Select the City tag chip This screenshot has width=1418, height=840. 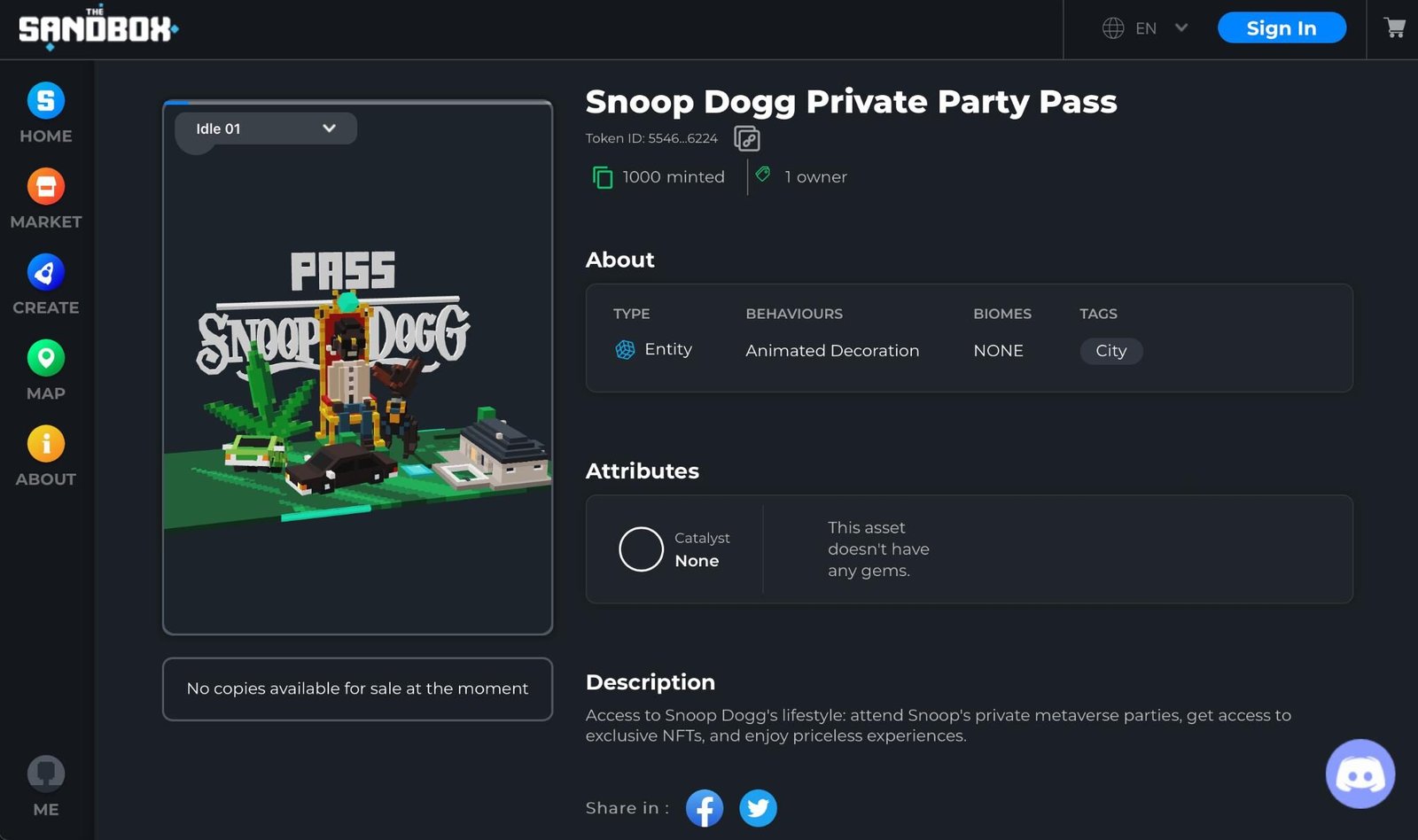(1111, 351)
